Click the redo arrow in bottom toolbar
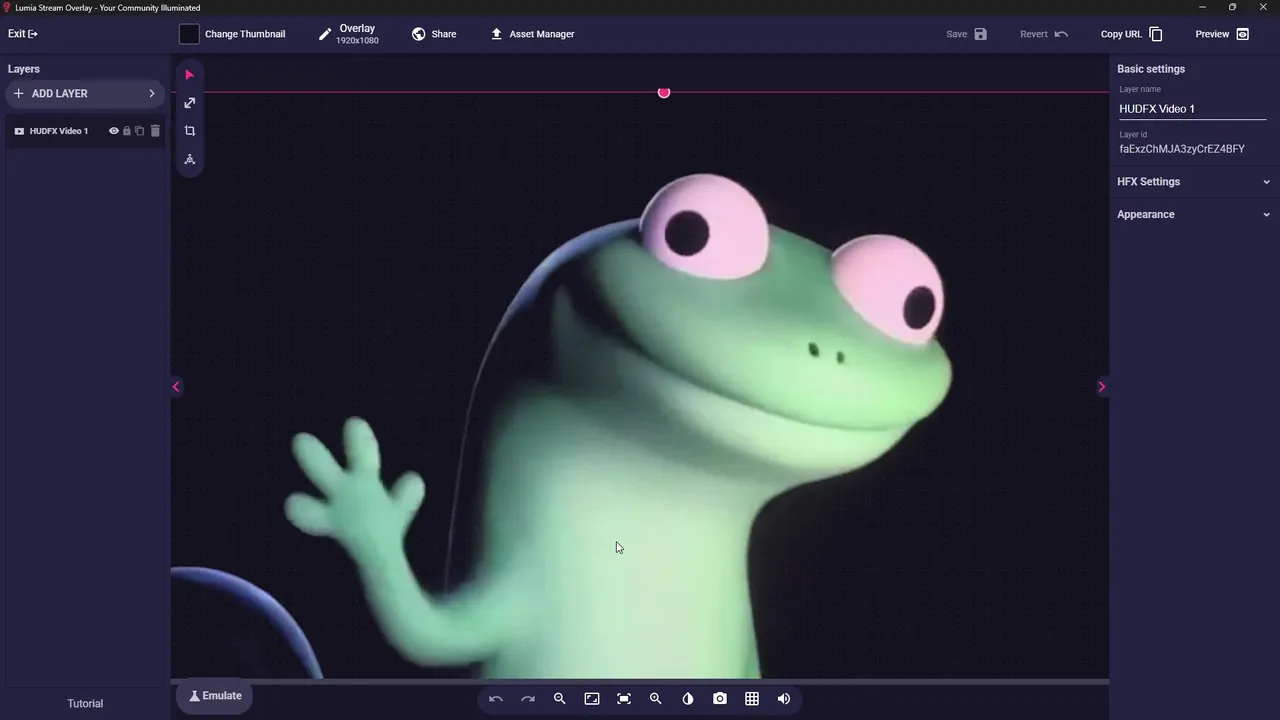This screenshot has height=720, width=1280. pyautogui.click(x=528, y=699)
